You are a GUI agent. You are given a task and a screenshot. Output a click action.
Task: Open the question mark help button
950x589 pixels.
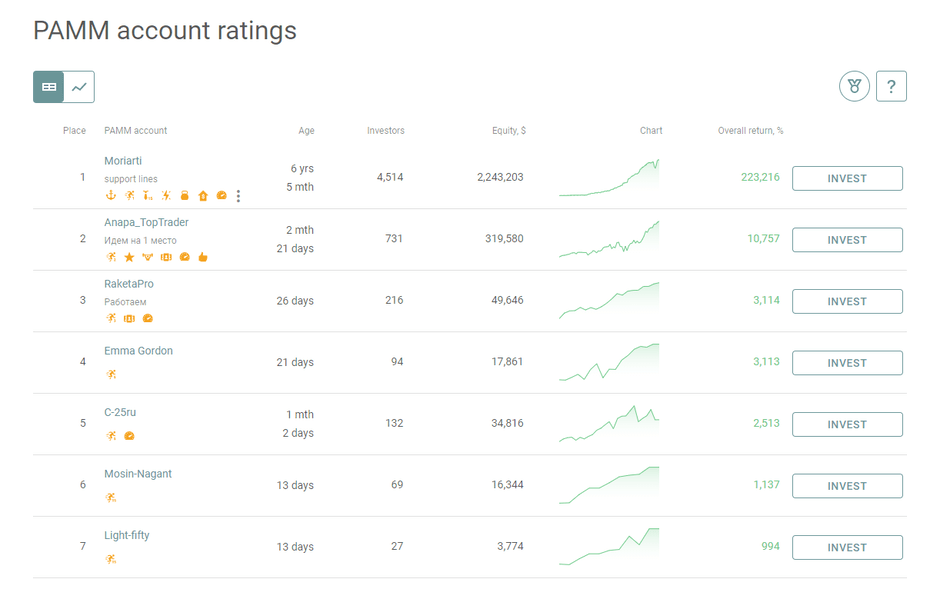(891, 87)
